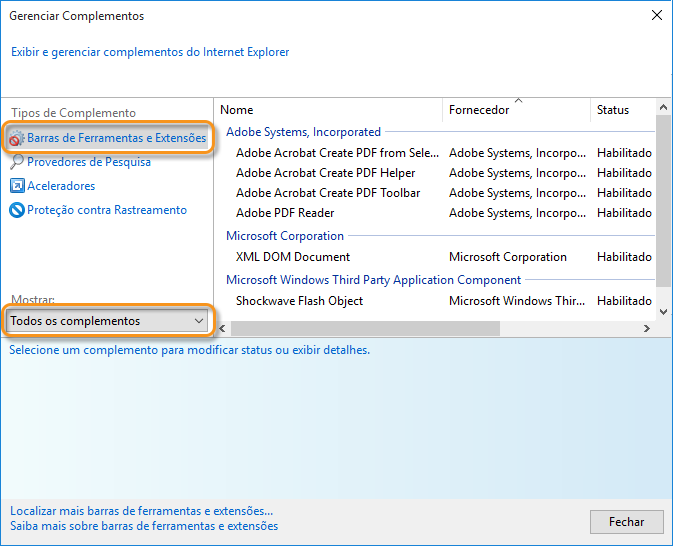Click Habilitado status of XML DOM Document
Screen dimensions: 673x546
(x=624, y=257)
